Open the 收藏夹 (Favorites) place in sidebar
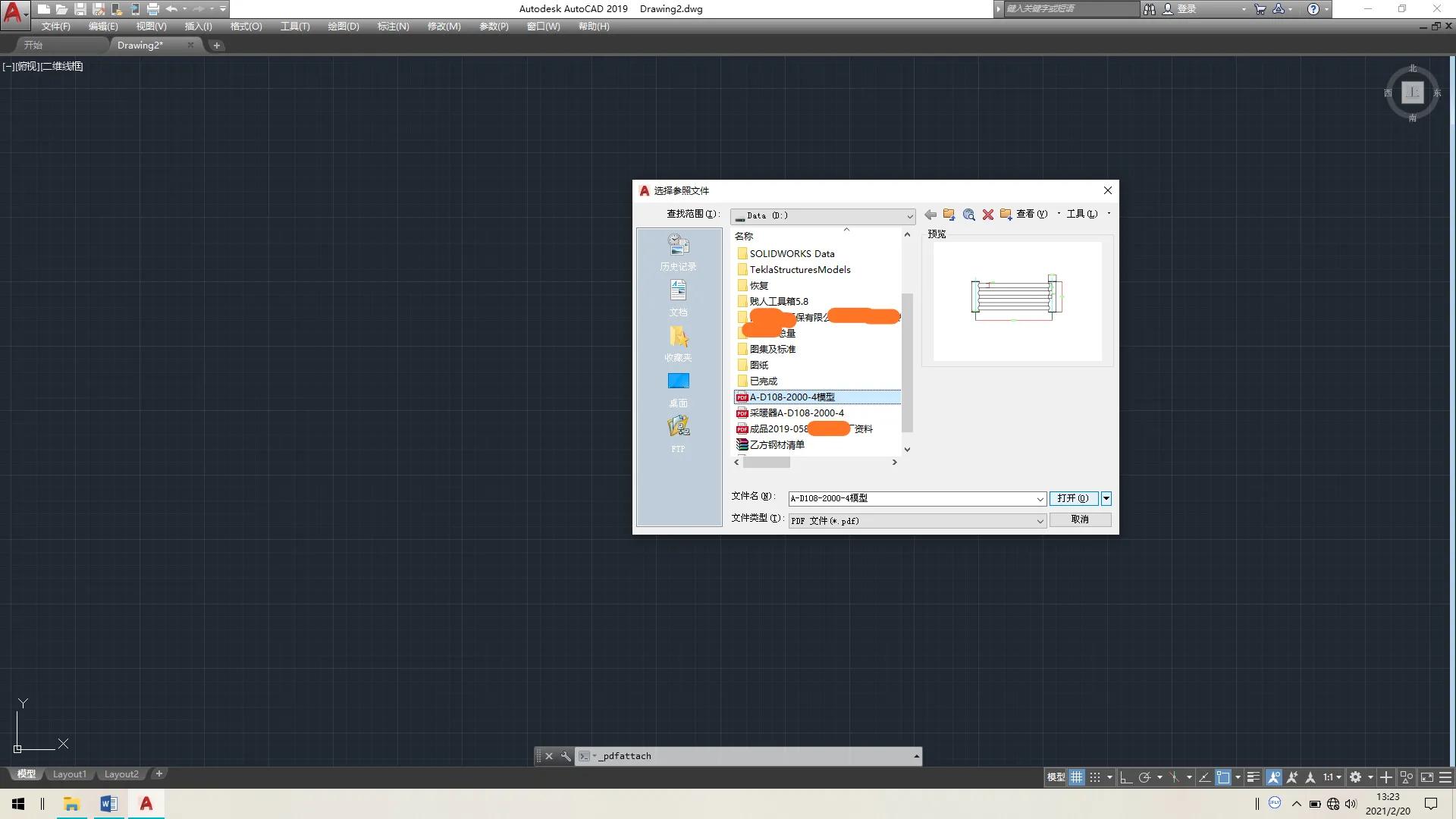This screenshot has height=819, width=1456. pos(678,344)
